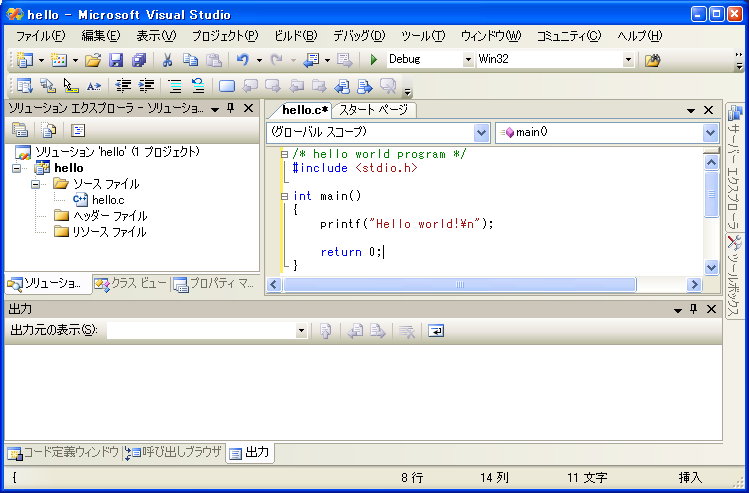Click the Open File folder icon
This screenshot has width=749, height=493.
coord(93,60)
